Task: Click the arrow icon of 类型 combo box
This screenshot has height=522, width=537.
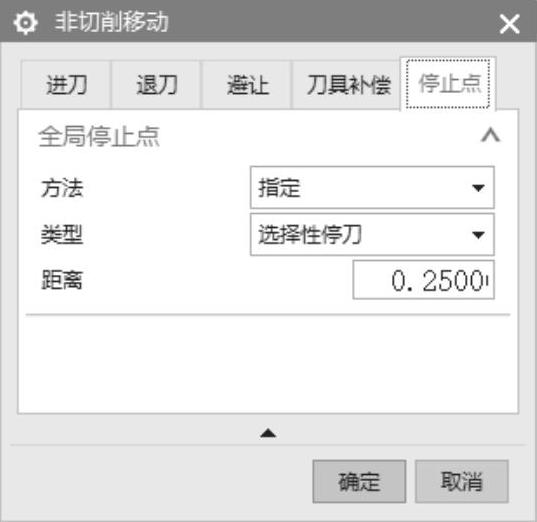Action: pos(478,235)
